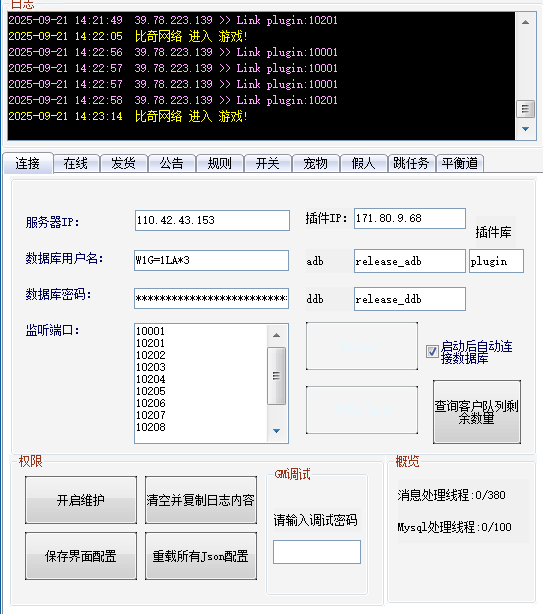Image resolution: width=543 pixels, height=614 pixels.
Task: Click the 插件库 label
Action: pyautogui.click(x=494, y=233)
